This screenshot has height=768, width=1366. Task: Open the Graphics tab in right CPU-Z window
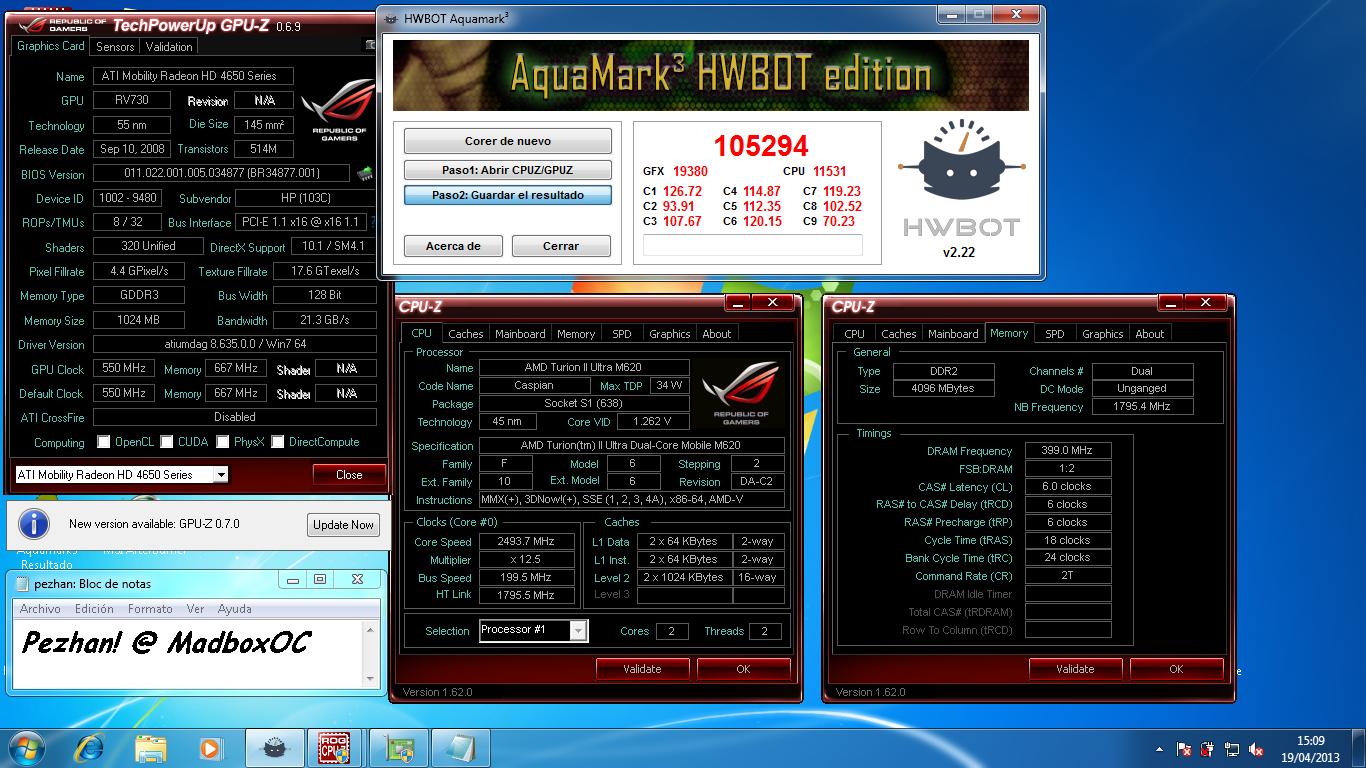pos(1103,334)
